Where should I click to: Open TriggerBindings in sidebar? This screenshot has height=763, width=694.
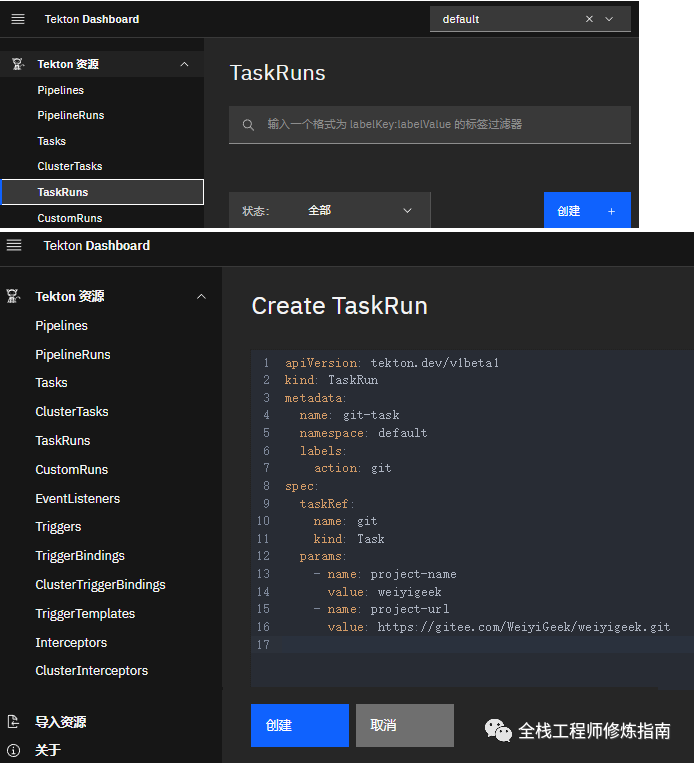point(80,556)
